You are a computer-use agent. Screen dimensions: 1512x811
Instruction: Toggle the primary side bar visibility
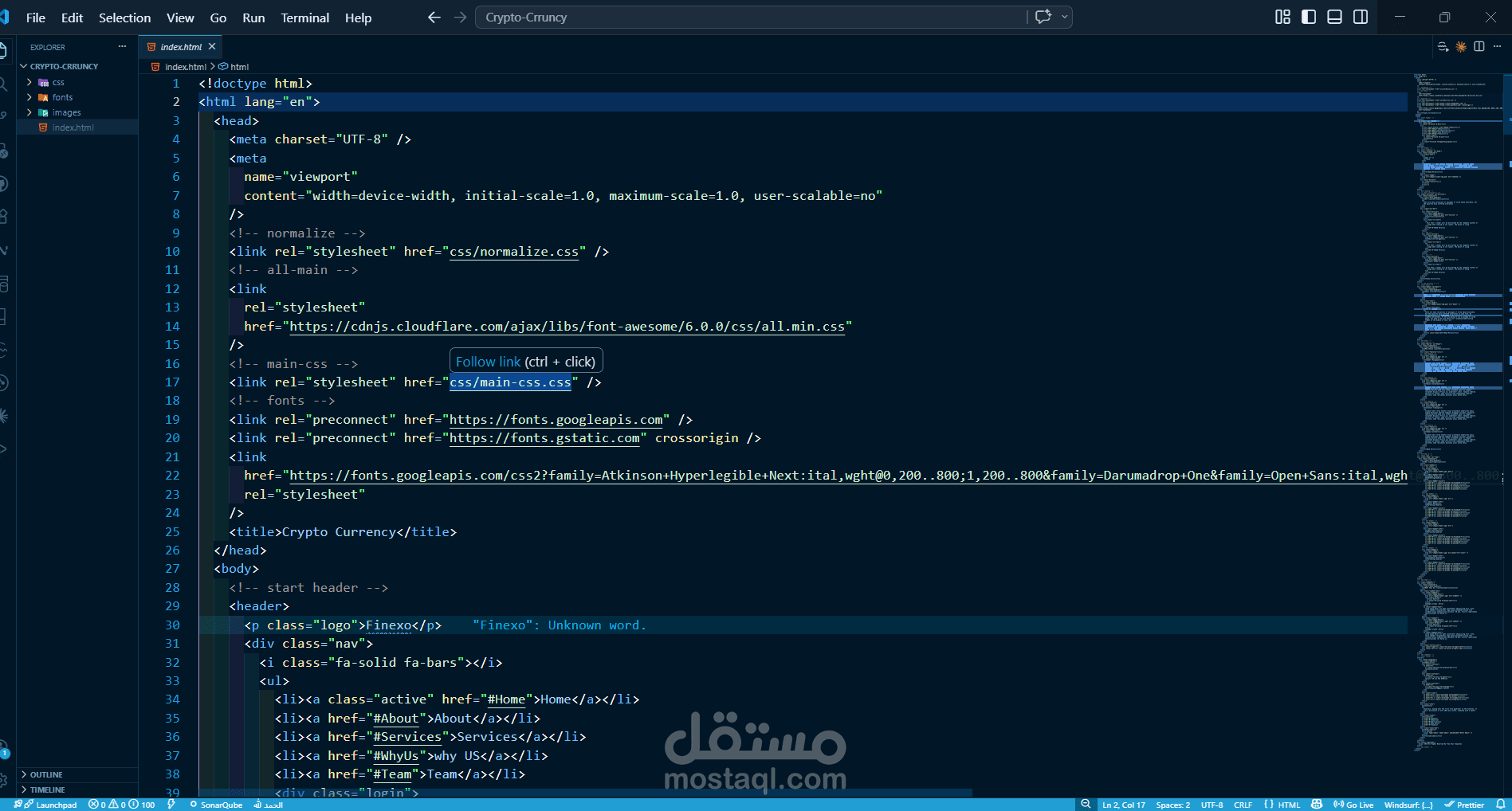coord(1309,17)
